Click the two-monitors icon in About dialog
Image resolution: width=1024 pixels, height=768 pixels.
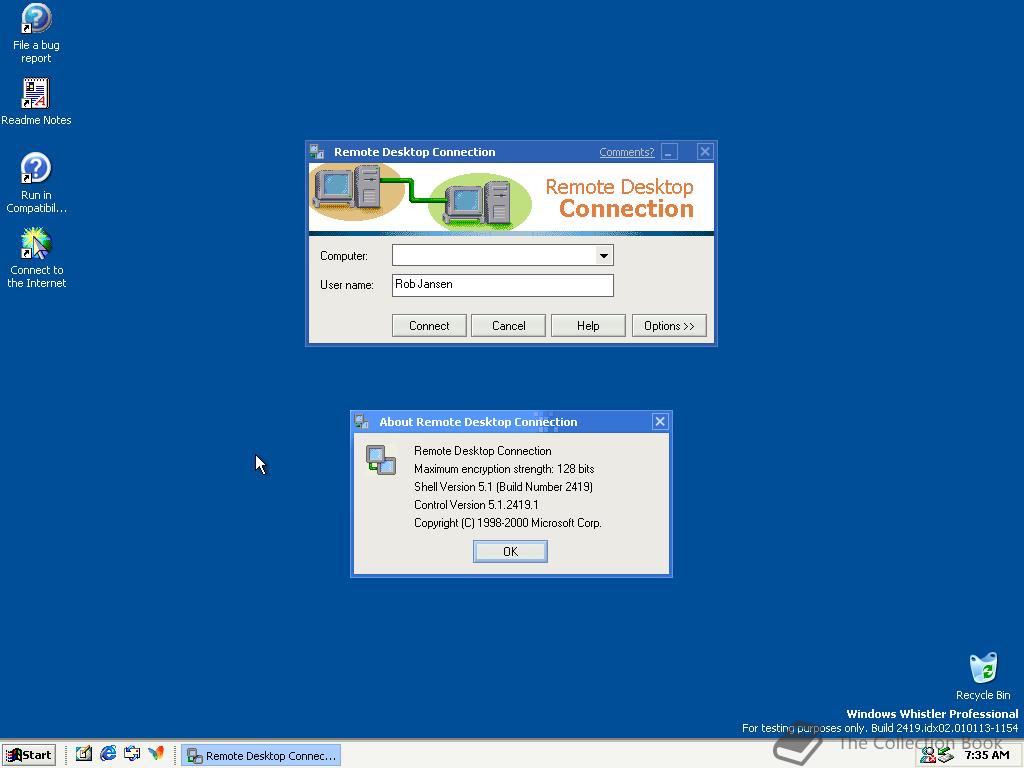(381, 460)
